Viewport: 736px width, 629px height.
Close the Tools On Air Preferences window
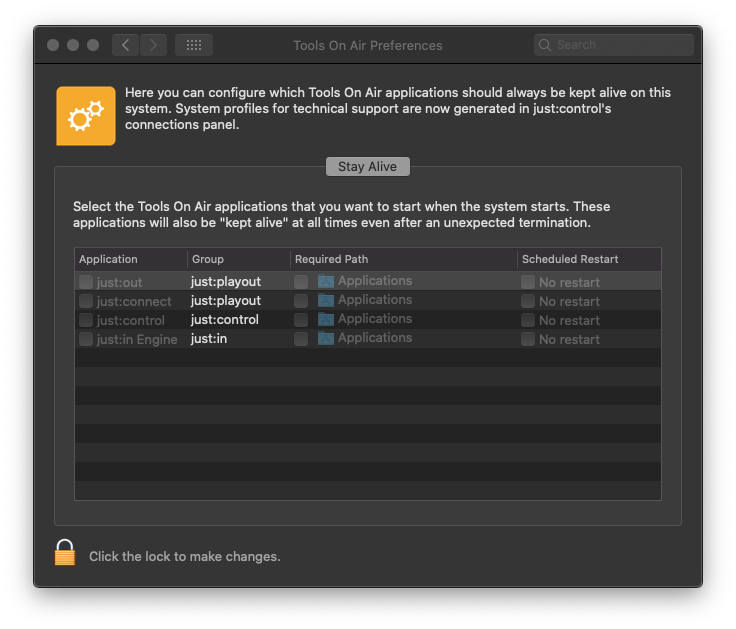coord(53,45)
